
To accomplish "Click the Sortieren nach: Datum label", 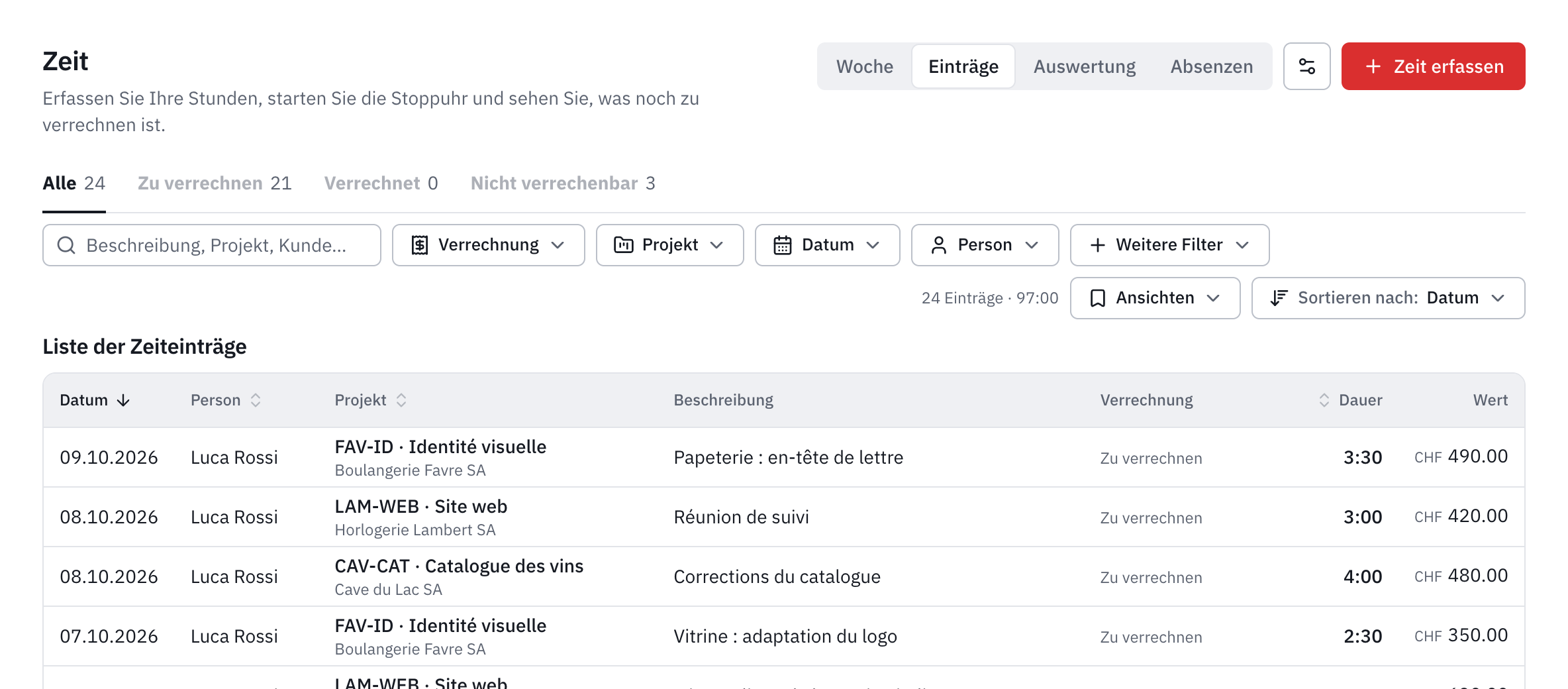I will (x=1389, y=298).
